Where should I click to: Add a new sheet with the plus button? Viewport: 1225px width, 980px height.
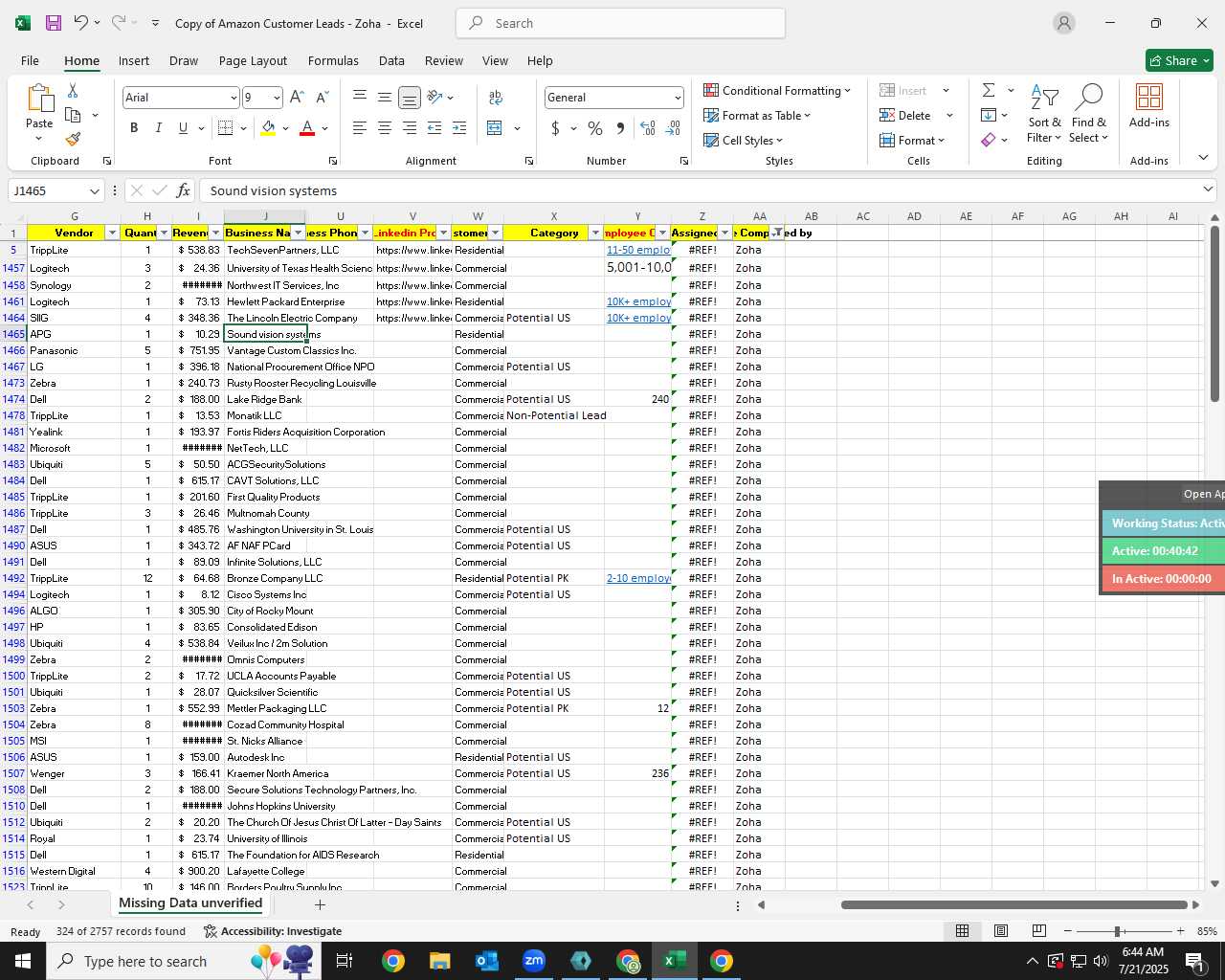(x=320, y=904)
